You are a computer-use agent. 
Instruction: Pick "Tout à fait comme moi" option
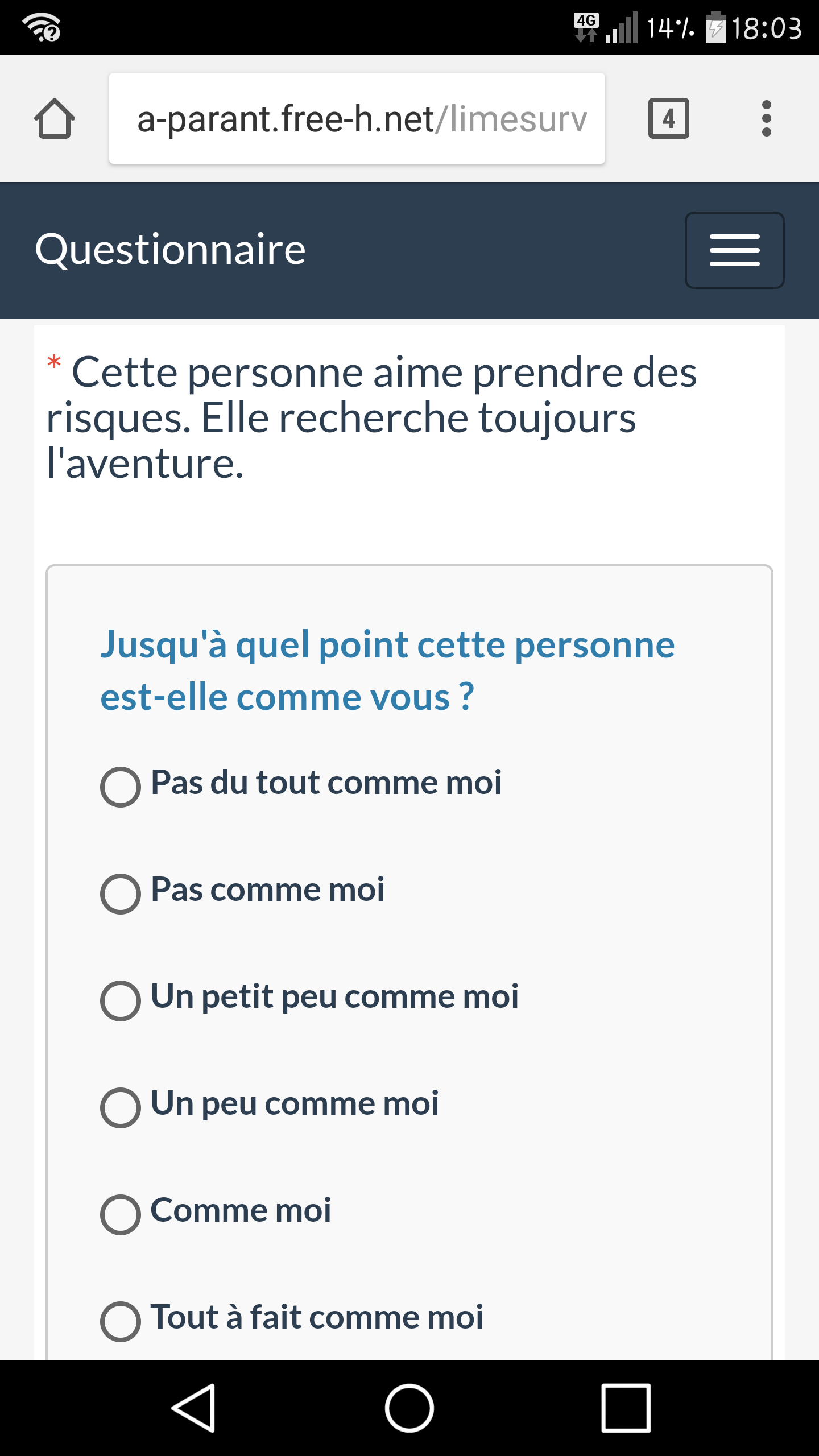coord(121,1321)
